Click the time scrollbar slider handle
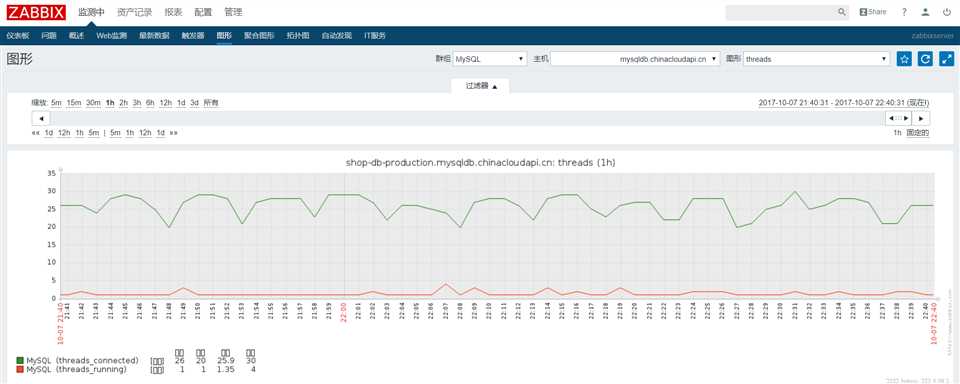 pos(899,118)
